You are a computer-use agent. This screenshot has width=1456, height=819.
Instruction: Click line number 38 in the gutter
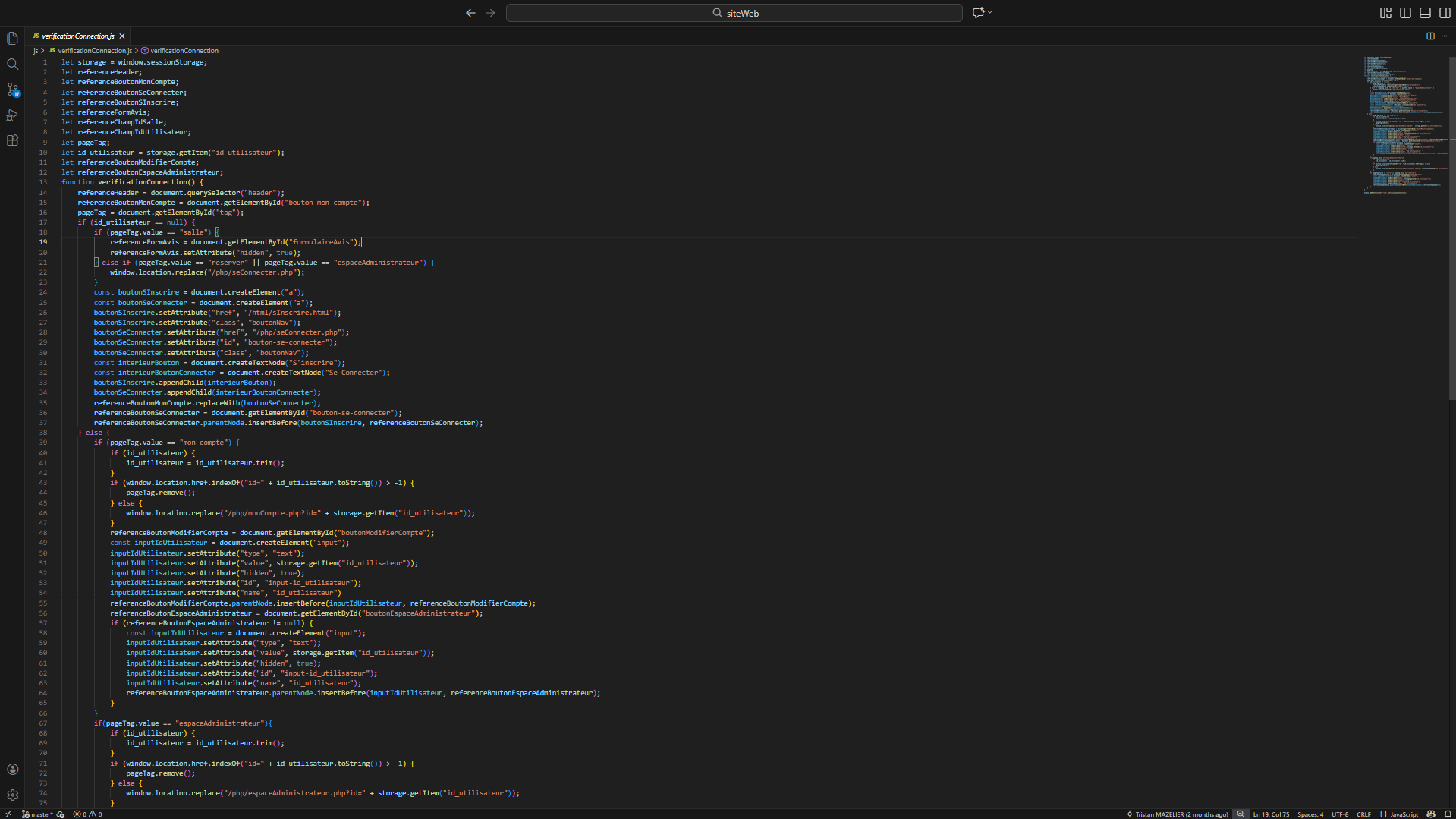click(x=43, y=433)
